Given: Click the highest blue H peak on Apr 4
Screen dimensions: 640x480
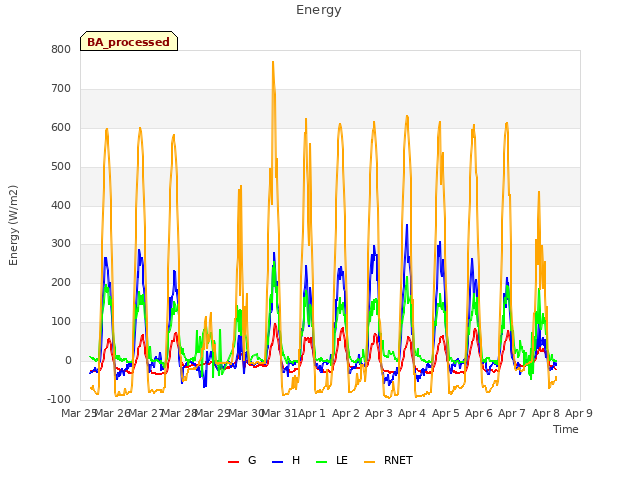Looking at the screenshot, I should [407, 225].
